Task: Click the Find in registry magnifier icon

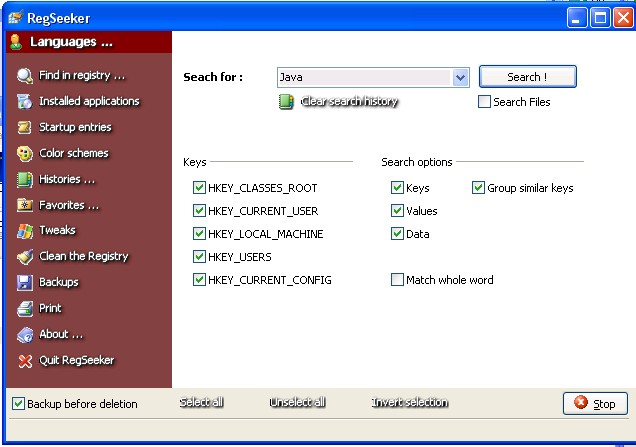Action: pos(25,76)
